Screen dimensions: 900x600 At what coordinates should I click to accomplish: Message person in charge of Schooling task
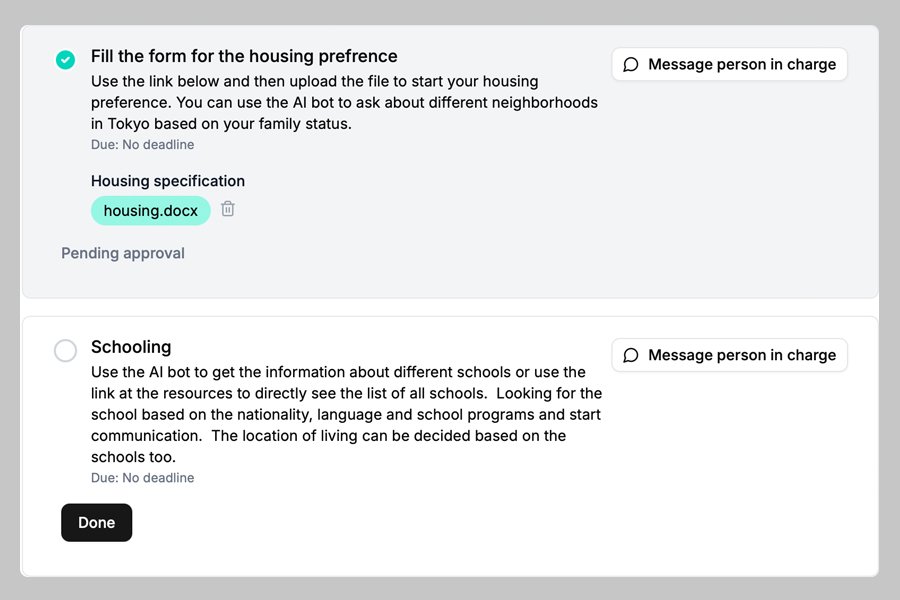730,355
